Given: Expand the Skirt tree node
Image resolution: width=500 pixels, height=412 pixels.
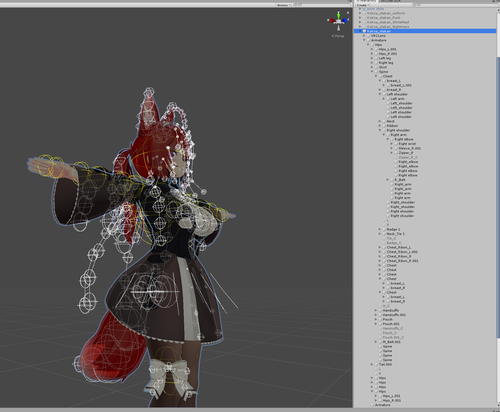Looking at the screenshot, I should pyautogui.click(x=372, y=67).
